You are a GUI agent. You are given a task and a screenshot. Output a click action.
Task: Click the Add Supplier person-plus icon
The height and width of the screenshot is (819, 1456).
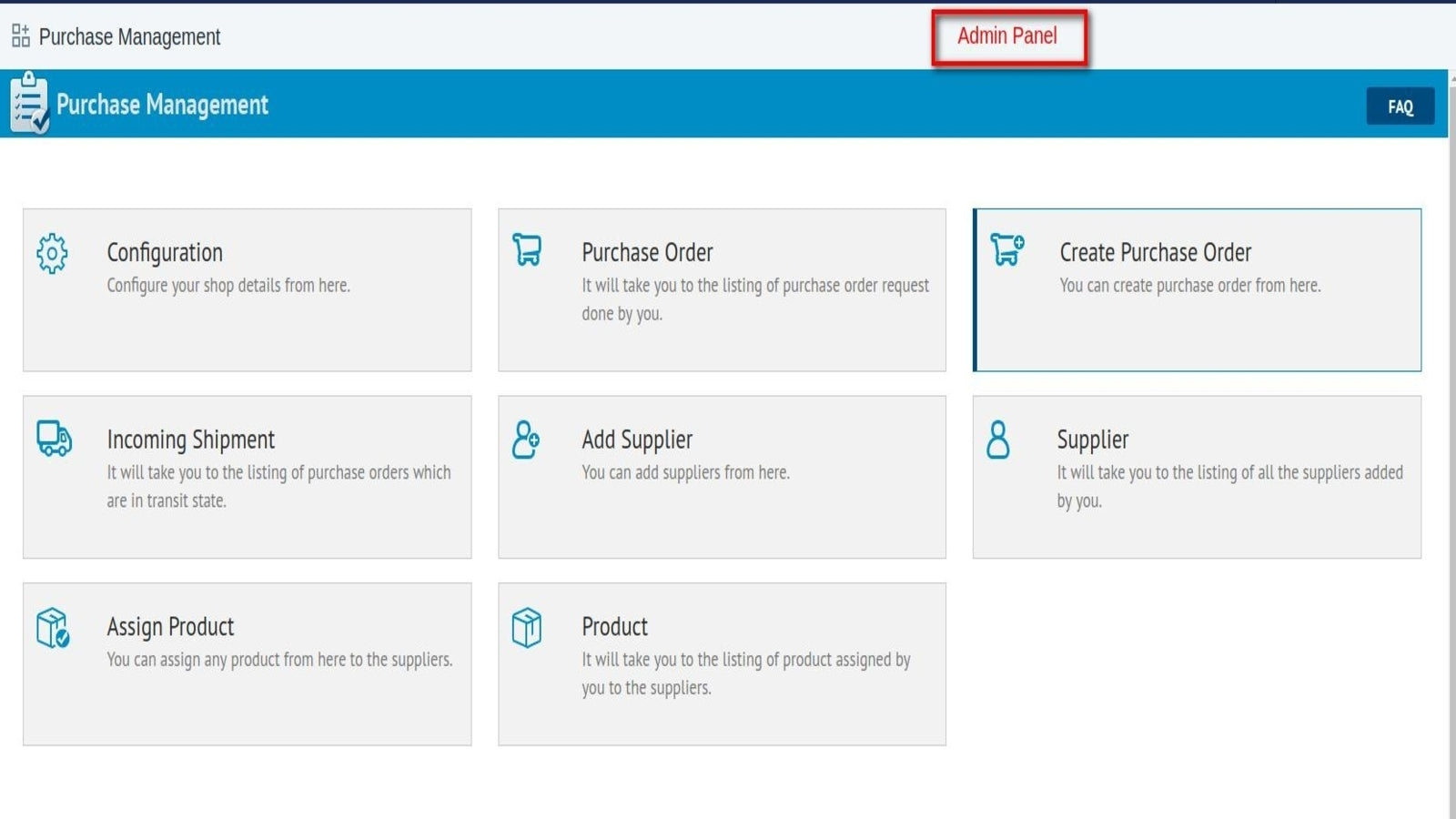tap(526, 439)
